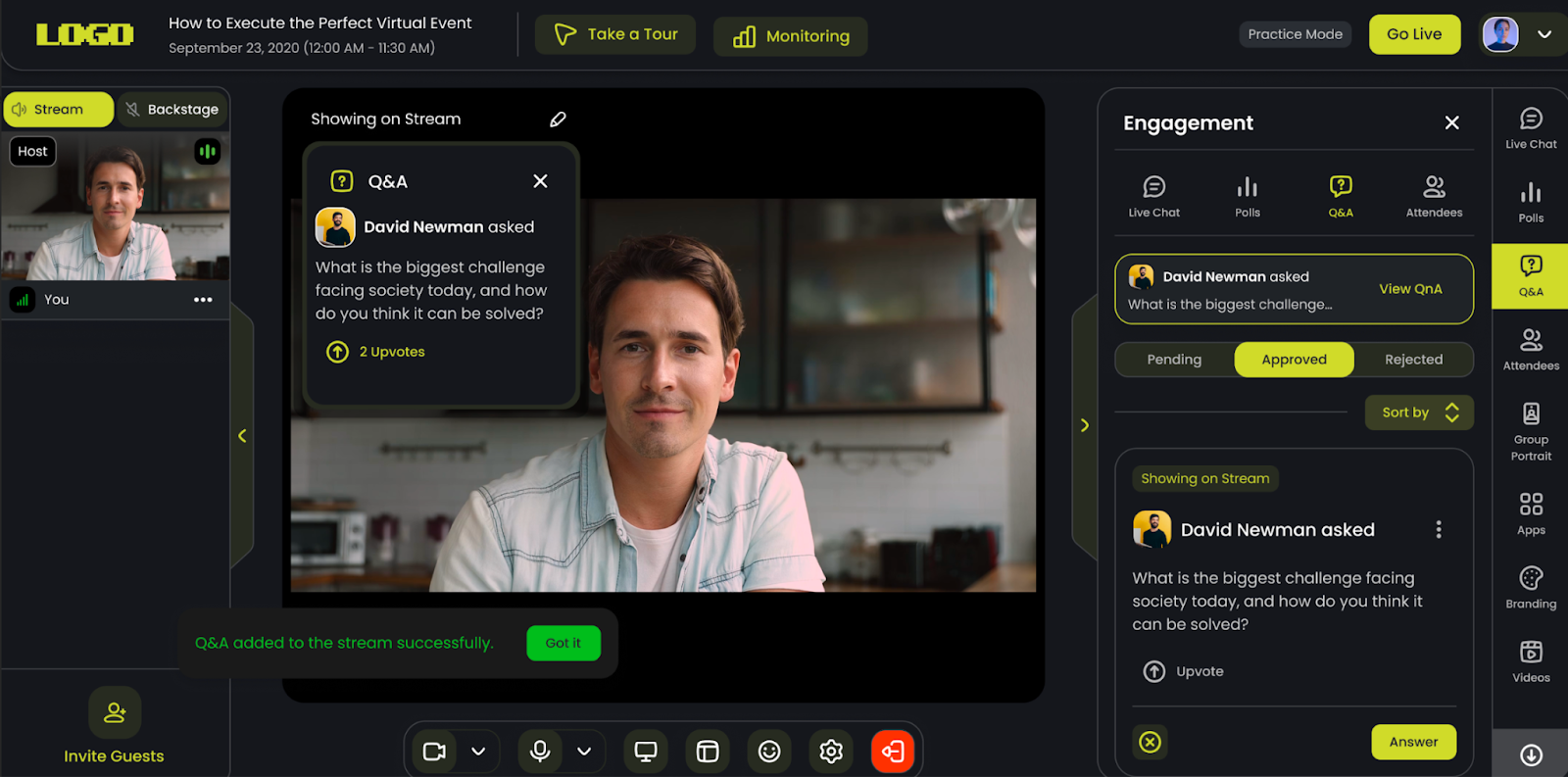Open Group Portrait in right sidebar

(x=1531, y=431)
